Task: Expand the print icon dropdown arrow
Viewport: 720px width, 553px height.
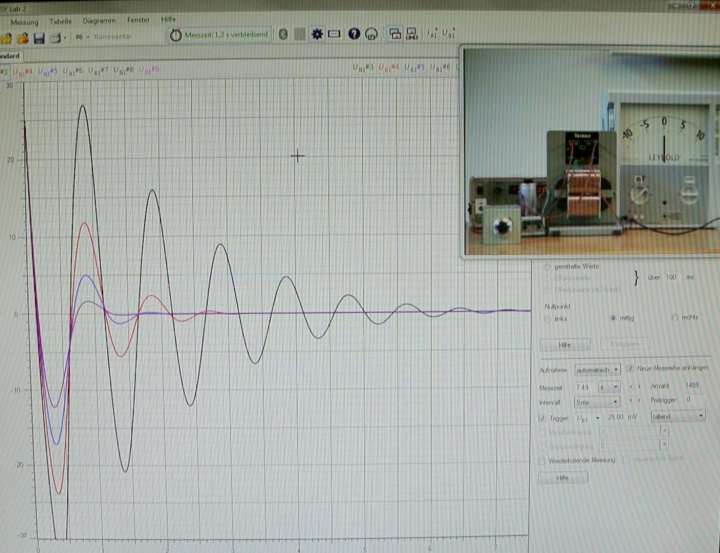Action: (65, 38)
